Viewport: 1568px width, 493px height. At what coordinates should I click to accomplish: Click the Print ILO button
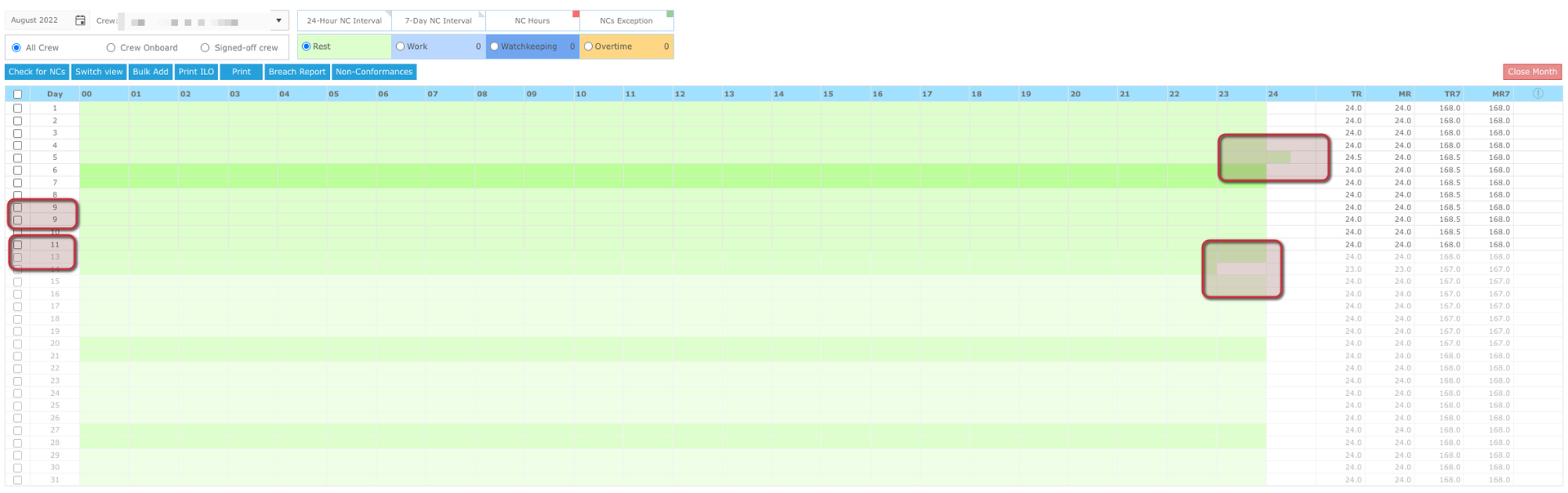(196, 72)
